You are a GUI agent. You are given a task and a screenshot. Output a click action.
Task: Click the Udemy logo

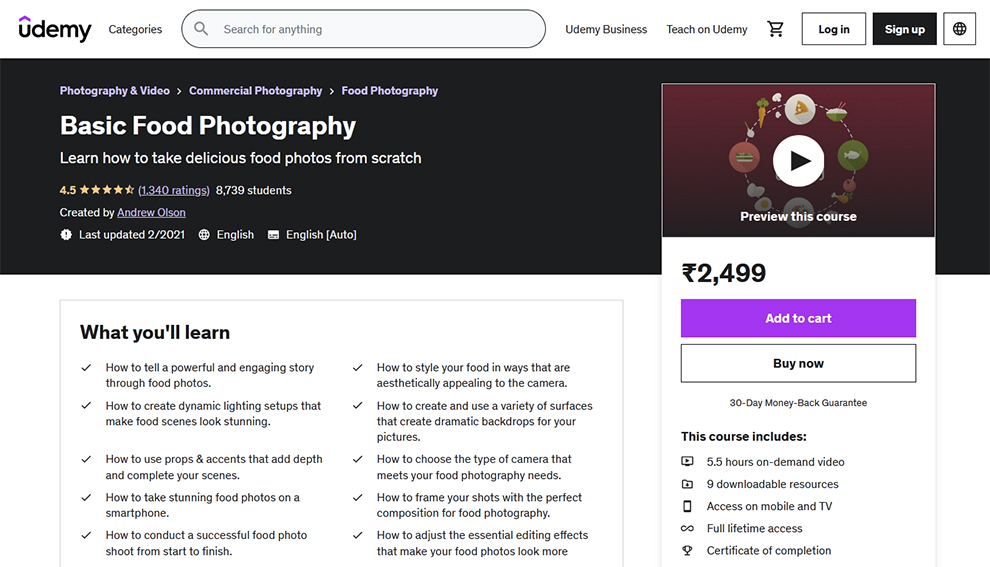pos(55,29)
